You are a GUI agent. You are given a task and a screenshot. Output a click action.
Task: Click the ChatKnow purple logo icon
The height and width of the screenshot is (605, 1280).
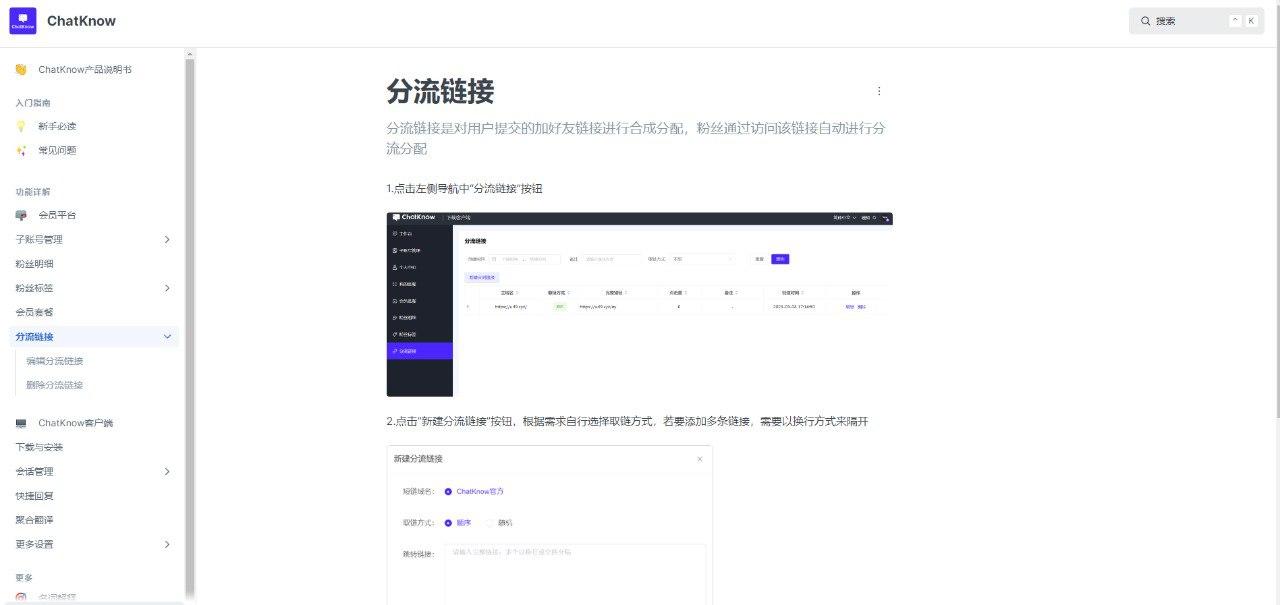point(23,21)
